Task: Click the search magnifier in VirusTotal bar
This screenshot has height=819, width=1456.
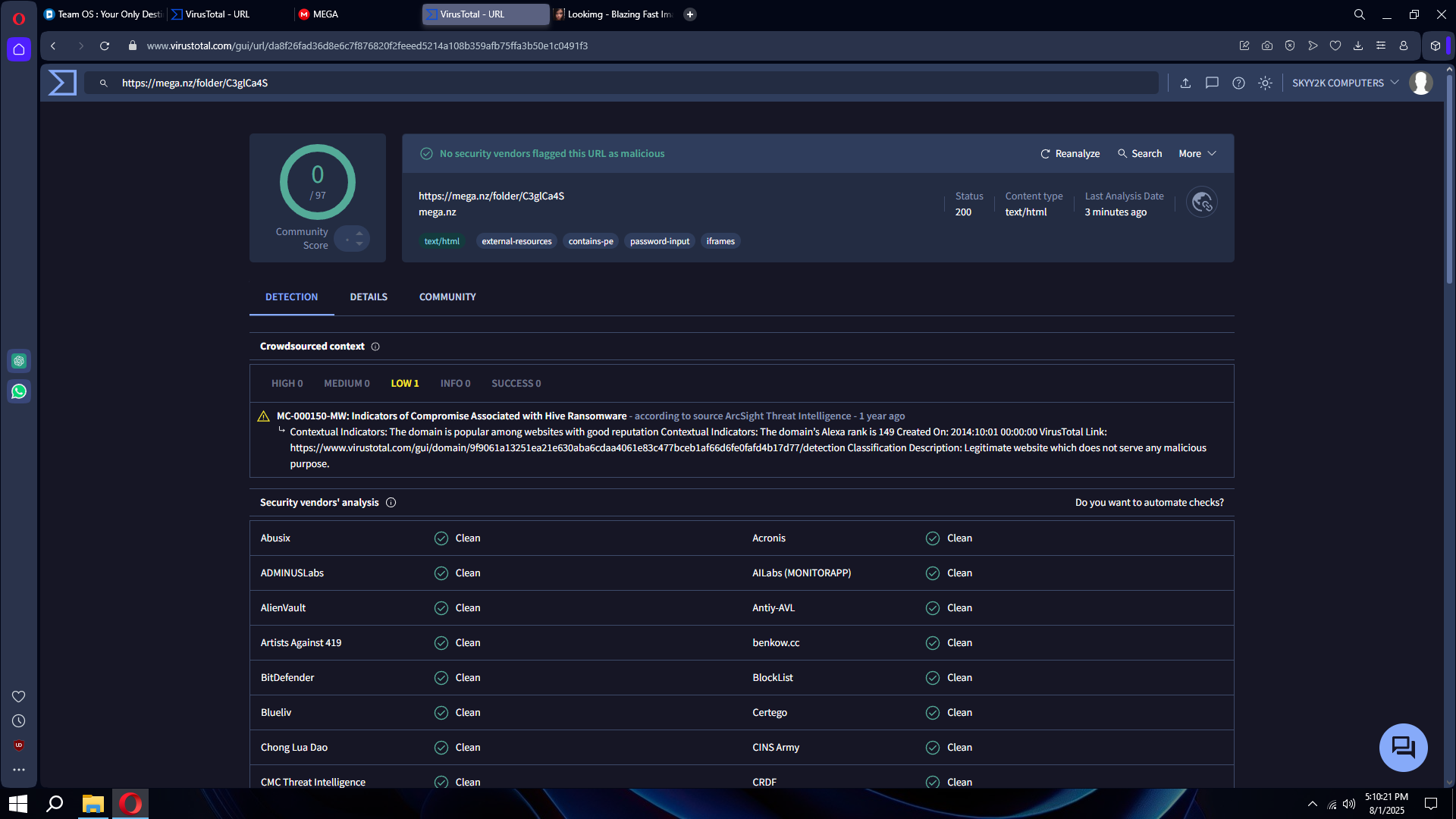Action: [x=104, y=83]
